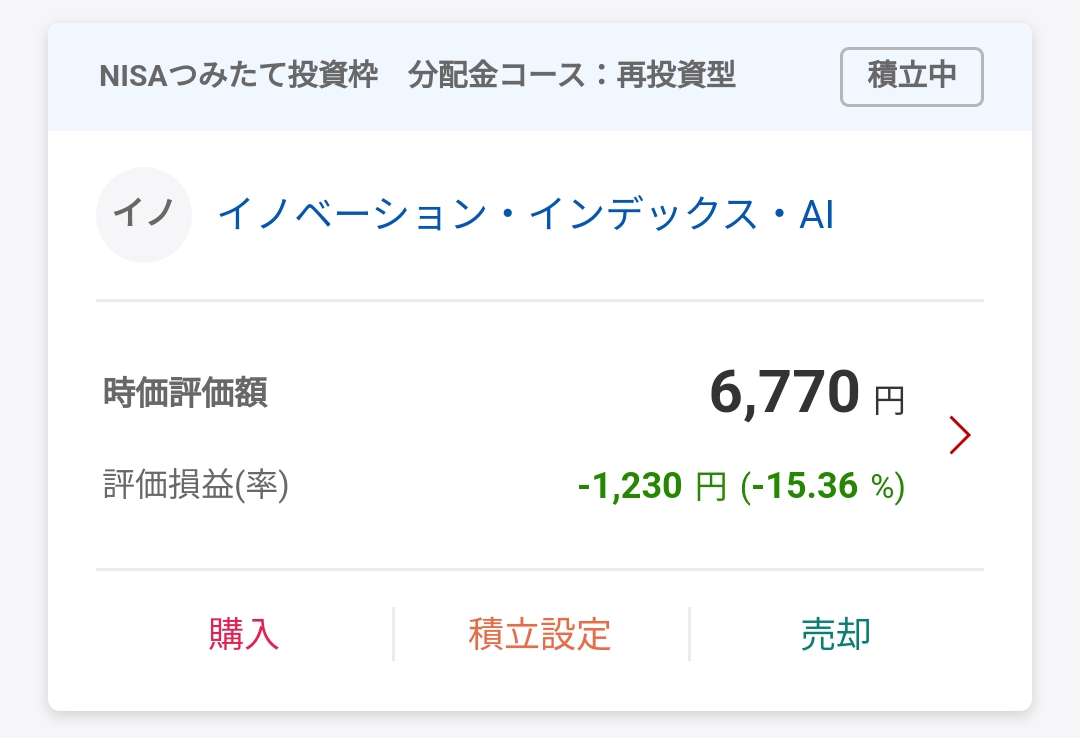This screenshot has width=1080, height=738.
Task: Click the horizontal line above the 購入 row
Action: click(540, 570)
